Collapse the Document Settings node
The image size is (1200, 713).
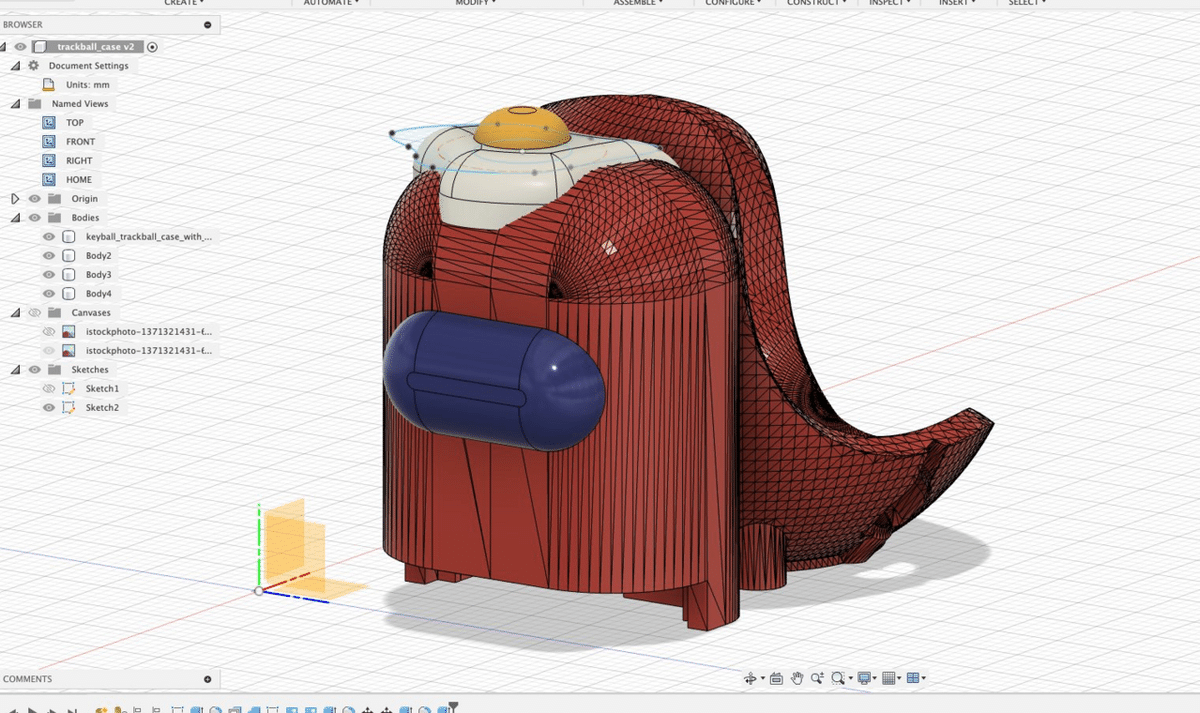pos(15,66)
